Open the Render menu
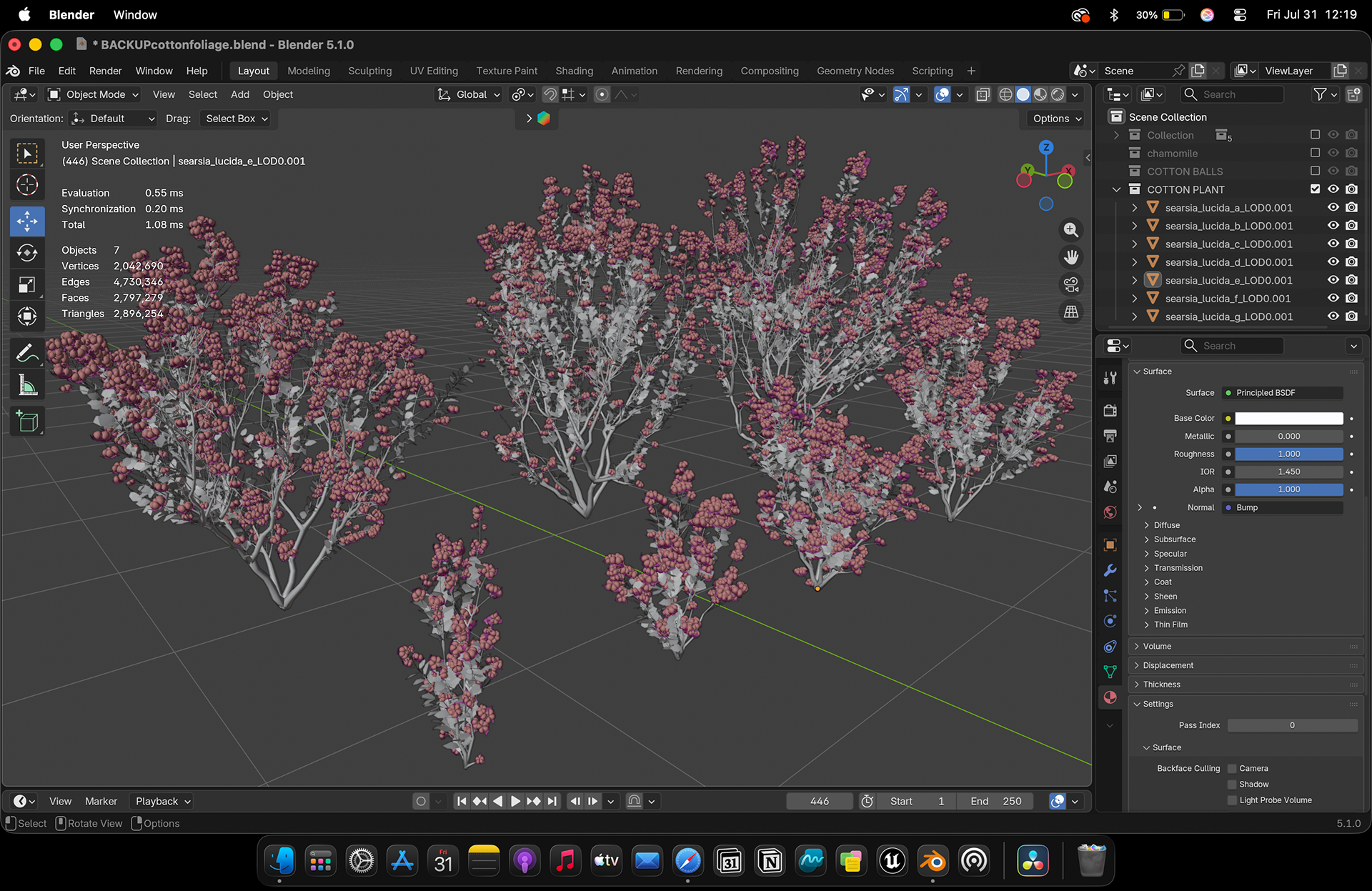 [x=105, y=71]
